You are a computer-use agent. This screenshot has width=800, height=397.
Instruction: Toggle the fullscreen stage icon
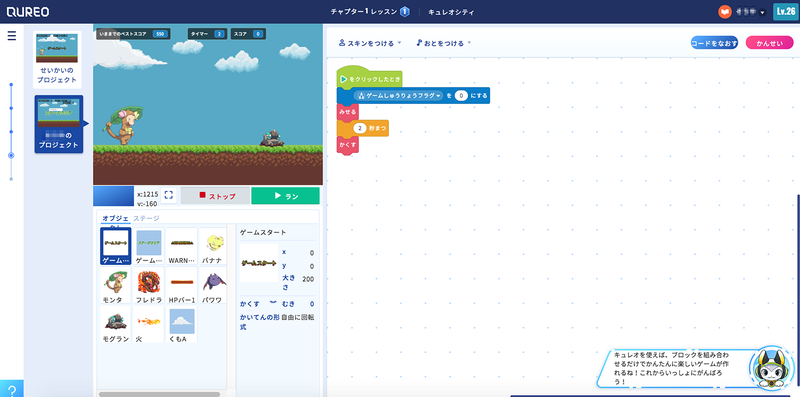tap(169, 195)
